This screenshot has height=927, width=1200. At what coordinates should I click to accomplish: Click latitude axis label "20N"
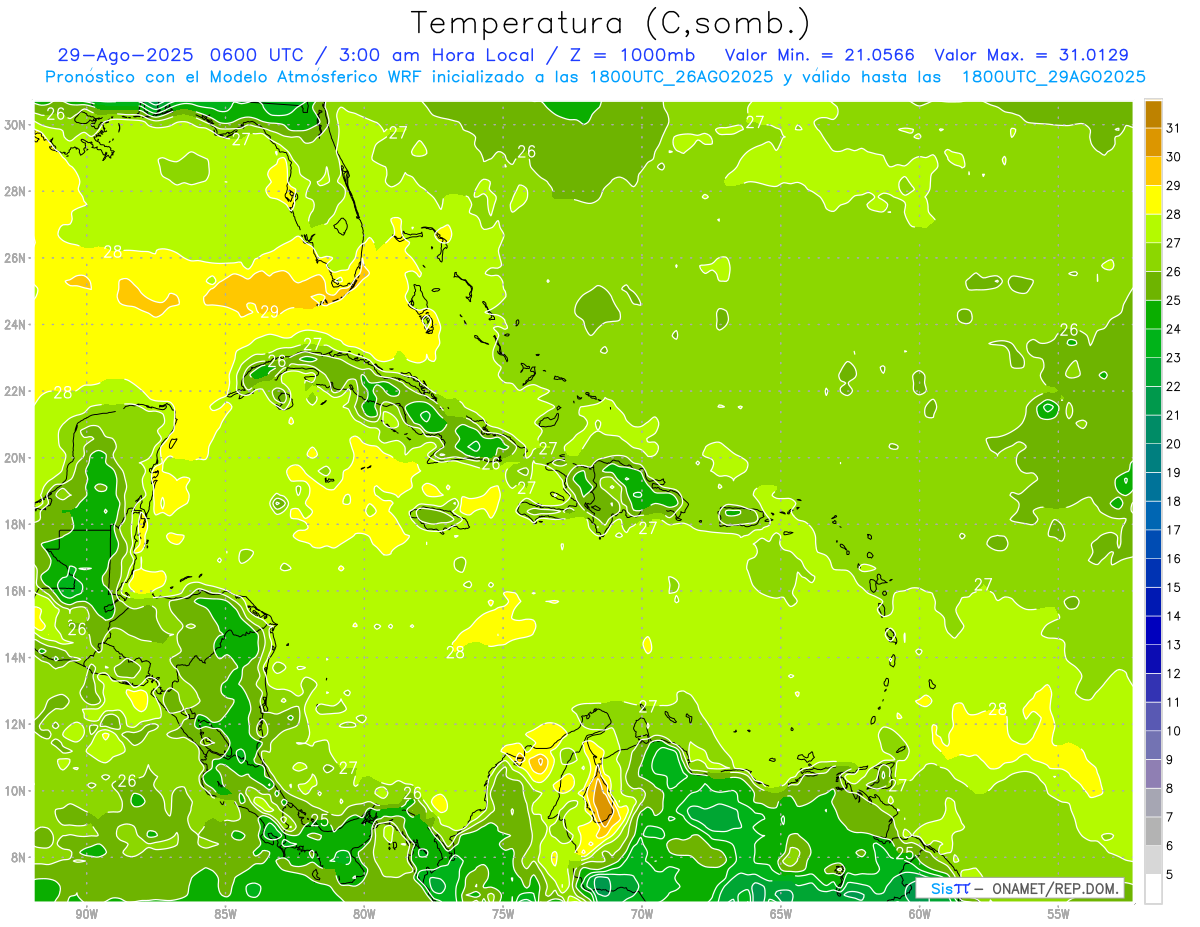tap(17, 458)
